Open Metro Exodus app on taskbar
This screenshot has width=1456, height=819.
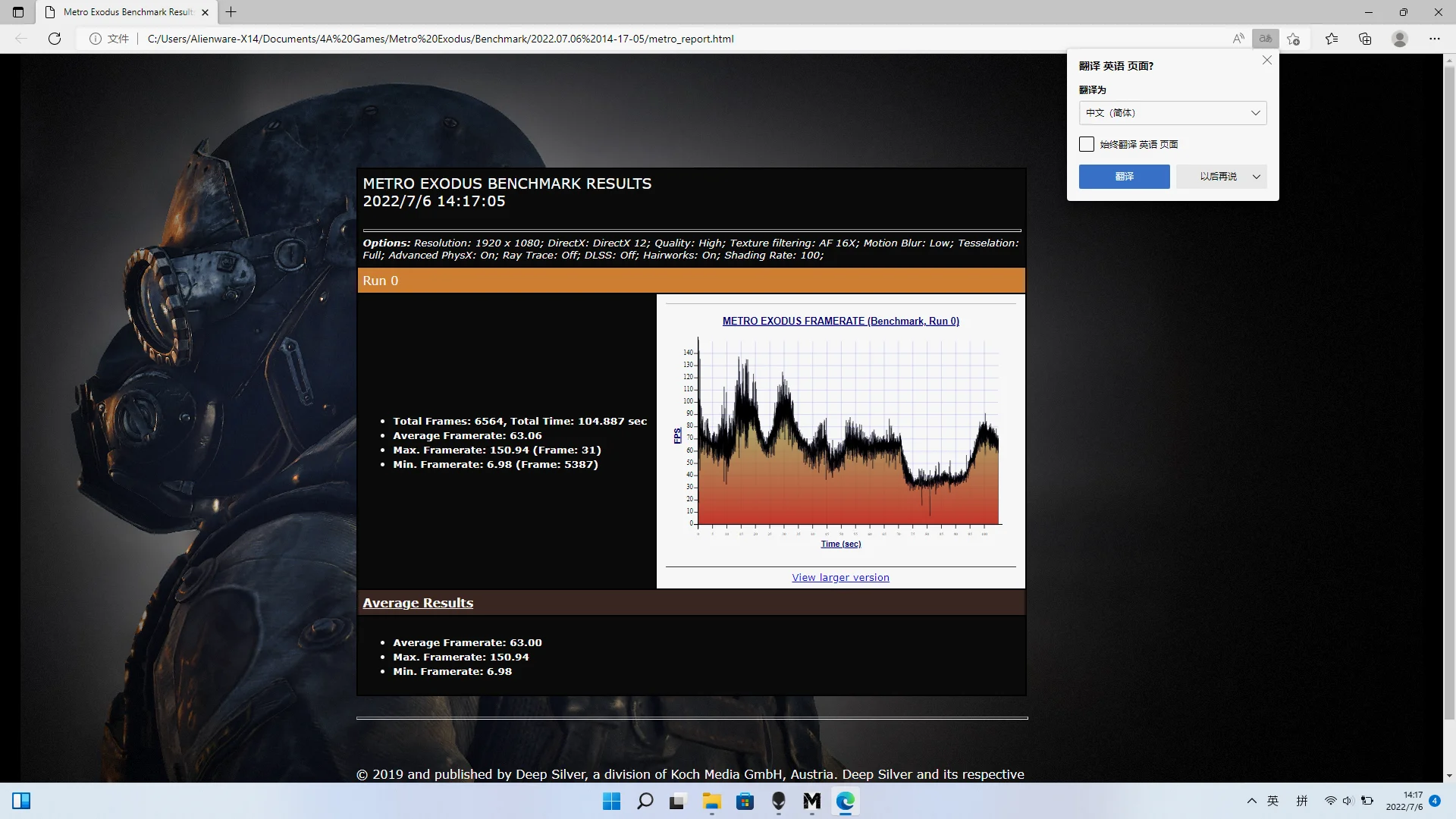(811, 801)
